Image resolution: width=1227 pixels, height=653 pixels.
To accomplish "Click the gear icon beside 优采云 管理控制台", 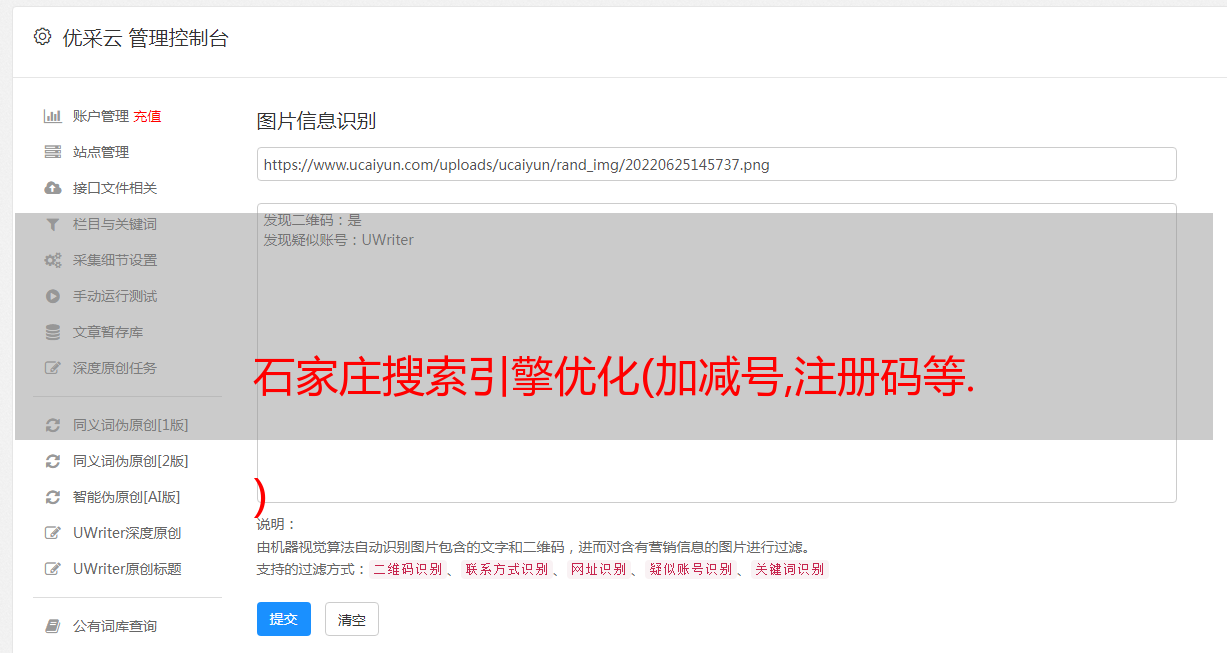I will pyautogui.click(x=42, y=37).
